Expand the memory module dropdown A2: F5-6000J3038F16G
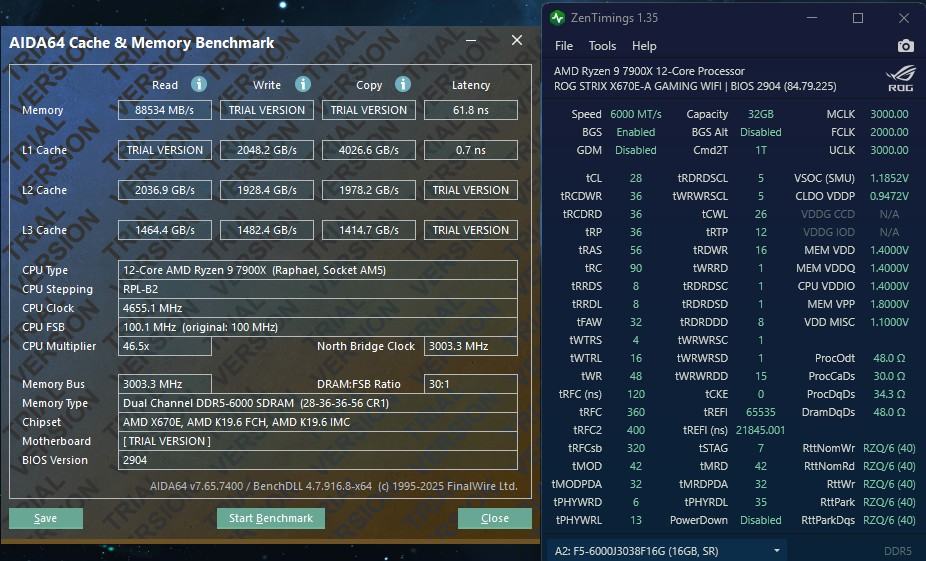 tap(777, 551)
